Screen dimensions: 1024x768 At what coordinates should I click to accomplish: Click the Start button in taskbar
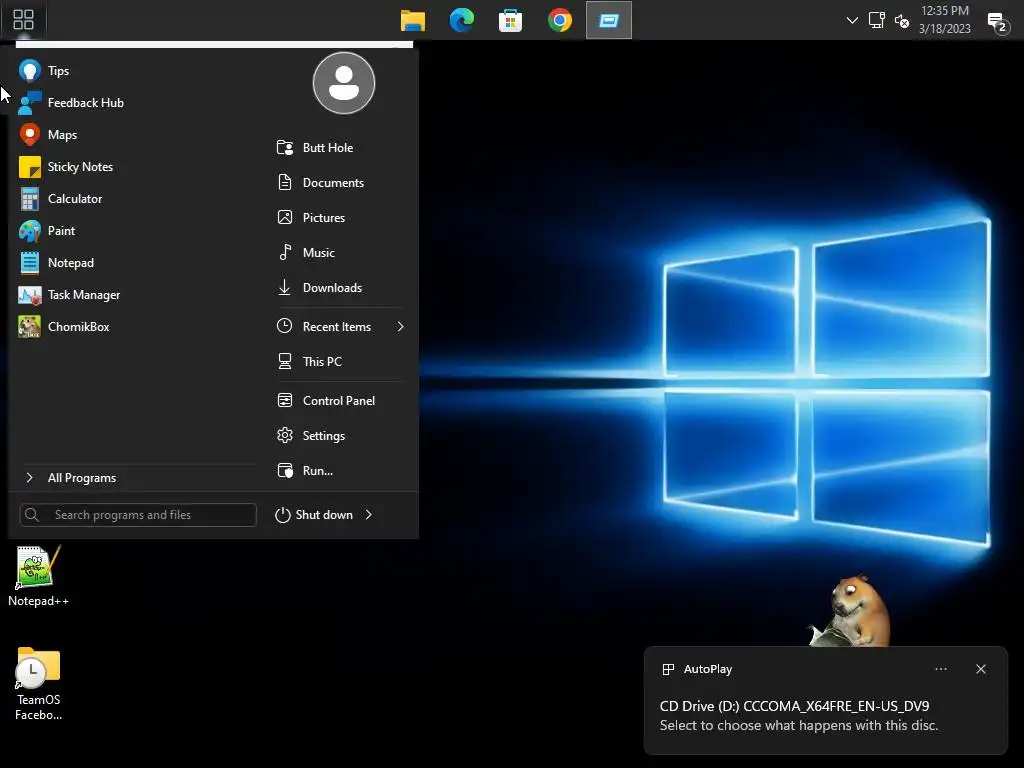23,20
